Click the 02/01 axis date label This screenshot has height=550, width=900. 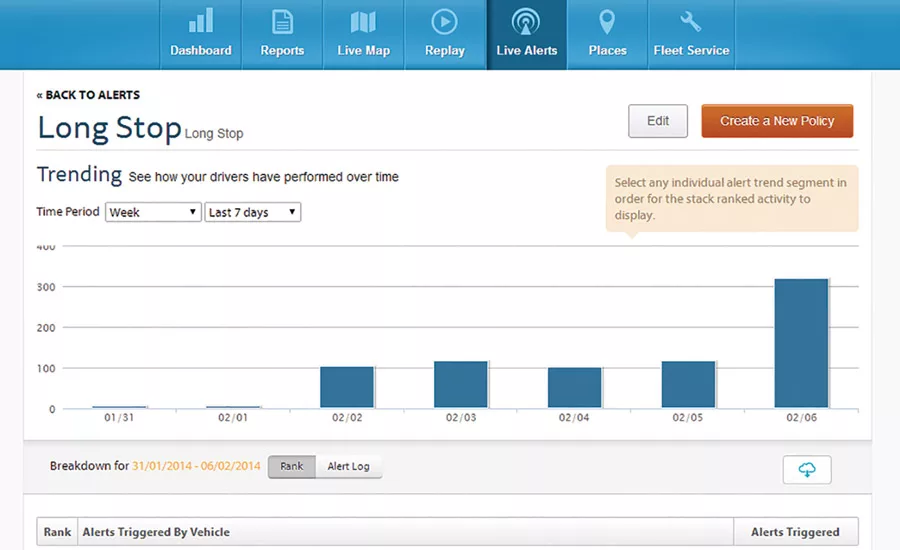click(x=232, y=417)
